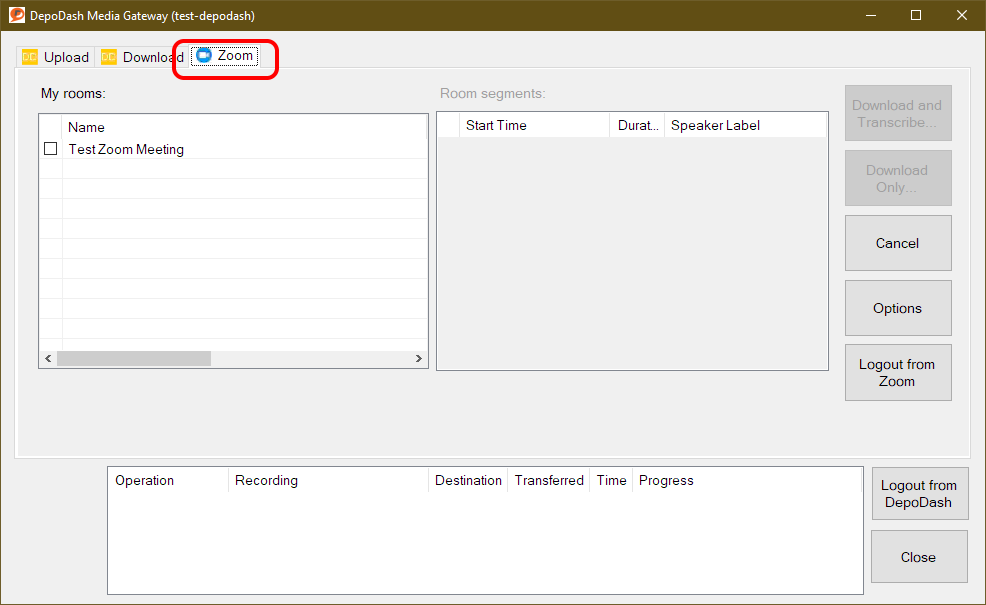
Task: Click the horizontal scrollbar thumb in My rooms
Action: click(134, 358)
